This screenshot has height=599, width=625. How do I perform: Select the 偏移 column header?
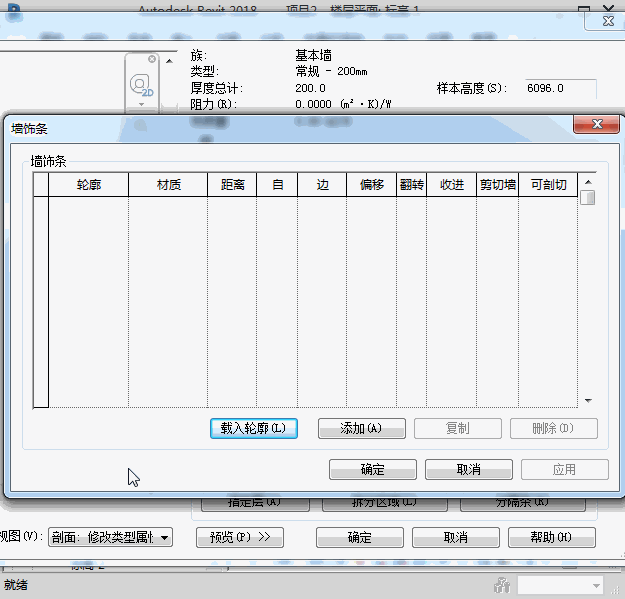pos(371,185)
